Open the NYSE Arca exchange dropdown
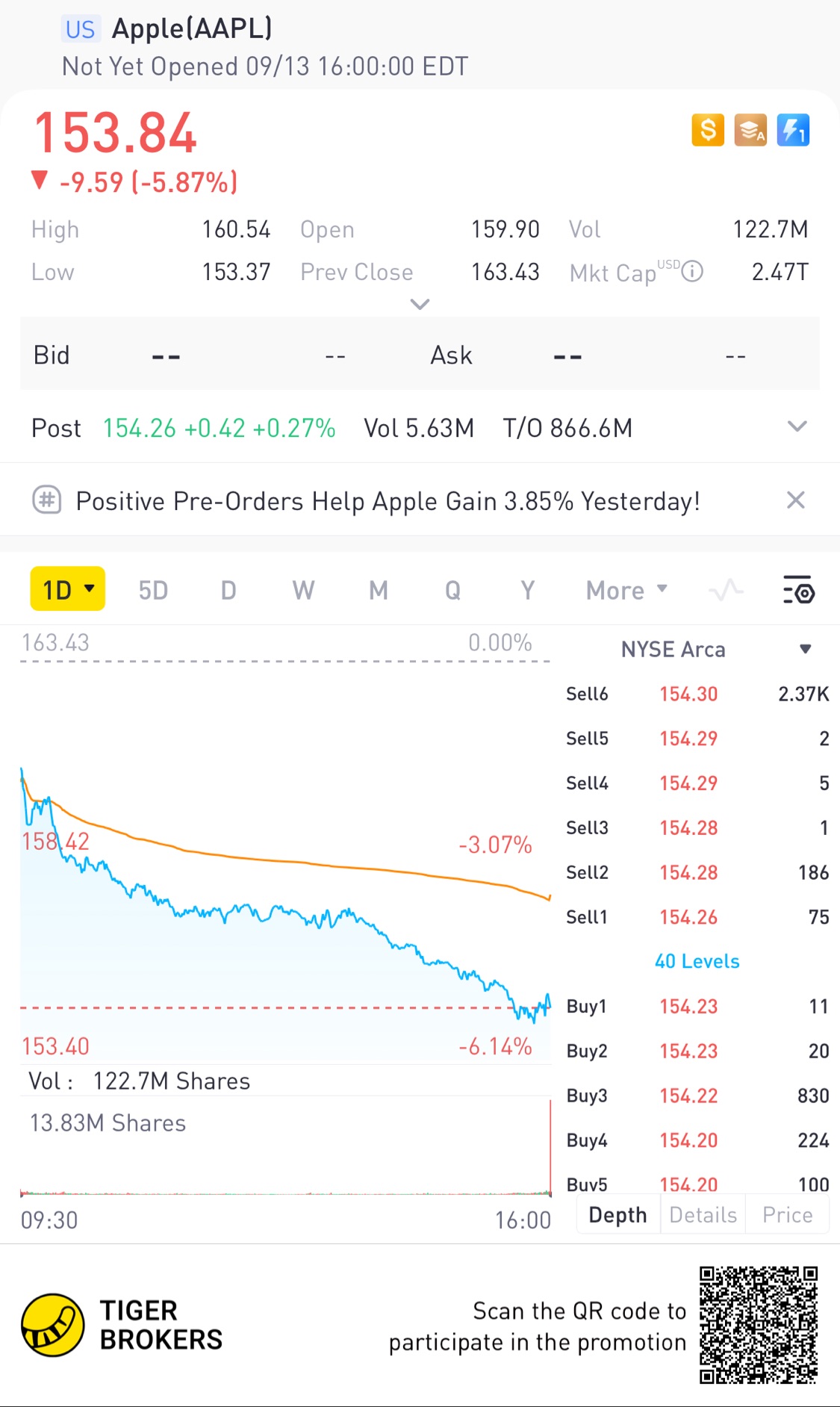The image size is (840, 1407). (805, 649)
